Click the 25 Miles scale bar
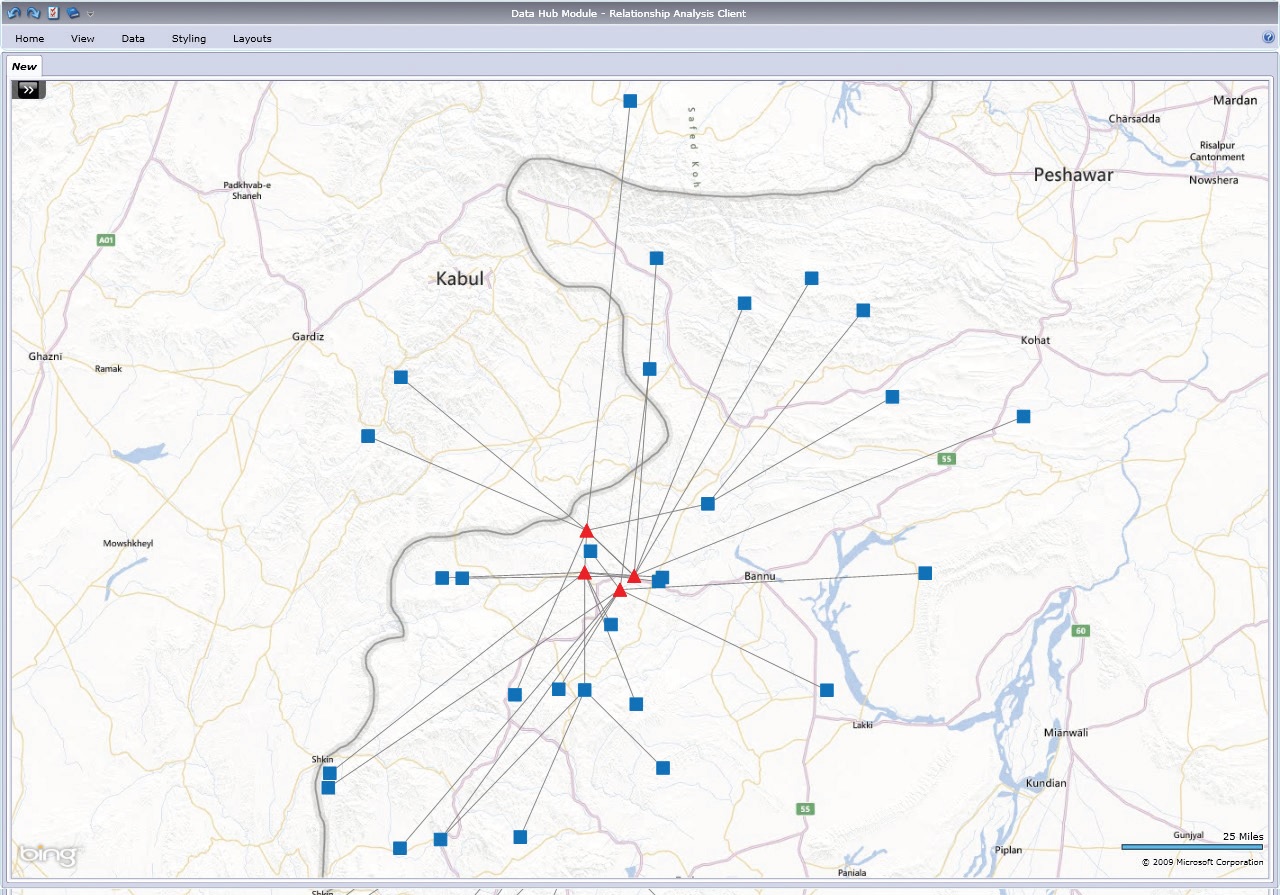Image resolution: width=1280 pixels, height=895 pixels. (x=1191, y=847)
